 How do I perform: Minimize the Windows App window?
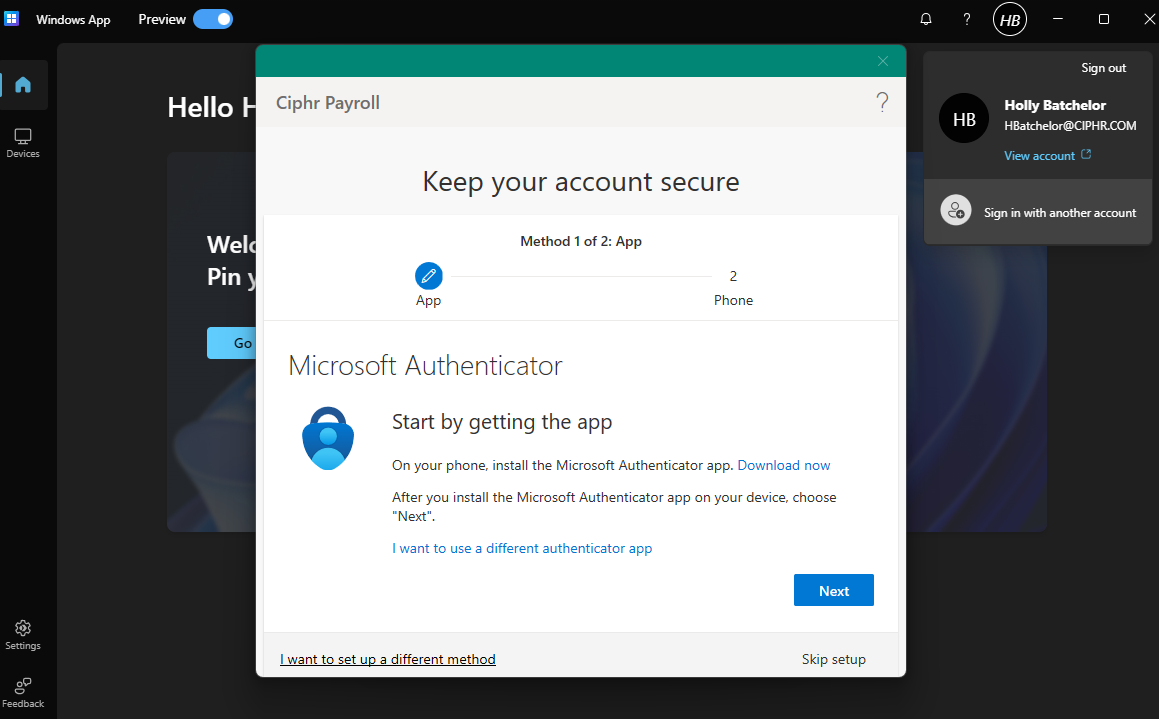[x=1058, y=19]
